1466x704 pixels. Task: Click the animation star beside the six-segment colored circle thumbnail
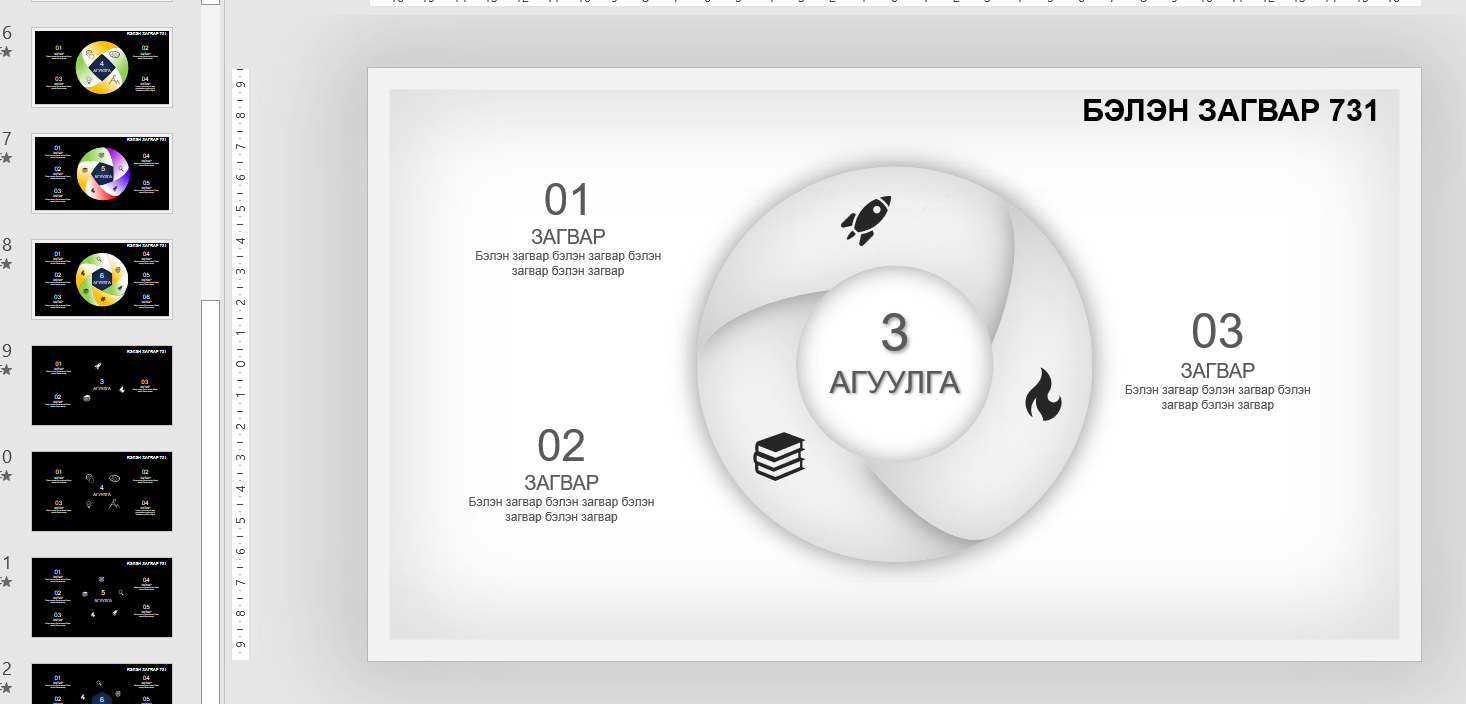click(6, 264)
